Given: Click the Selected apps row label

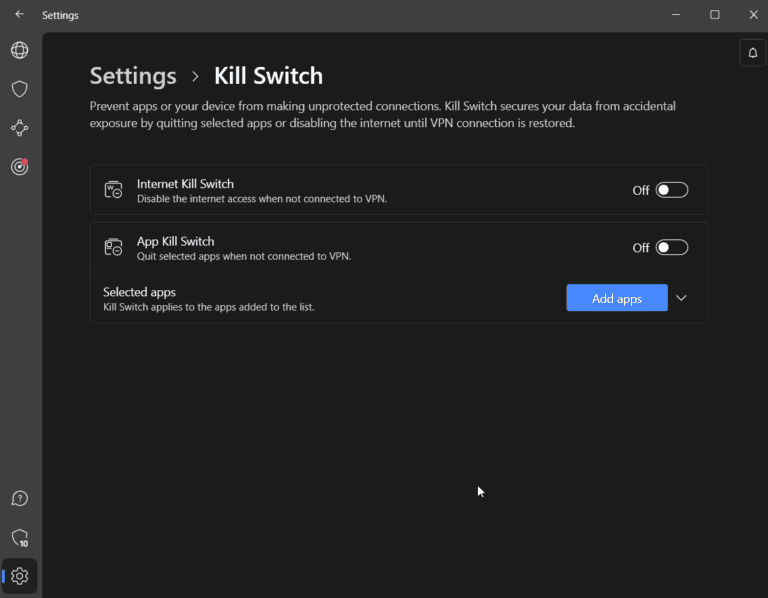Looking at the screenshot, I should pos(140,292).
